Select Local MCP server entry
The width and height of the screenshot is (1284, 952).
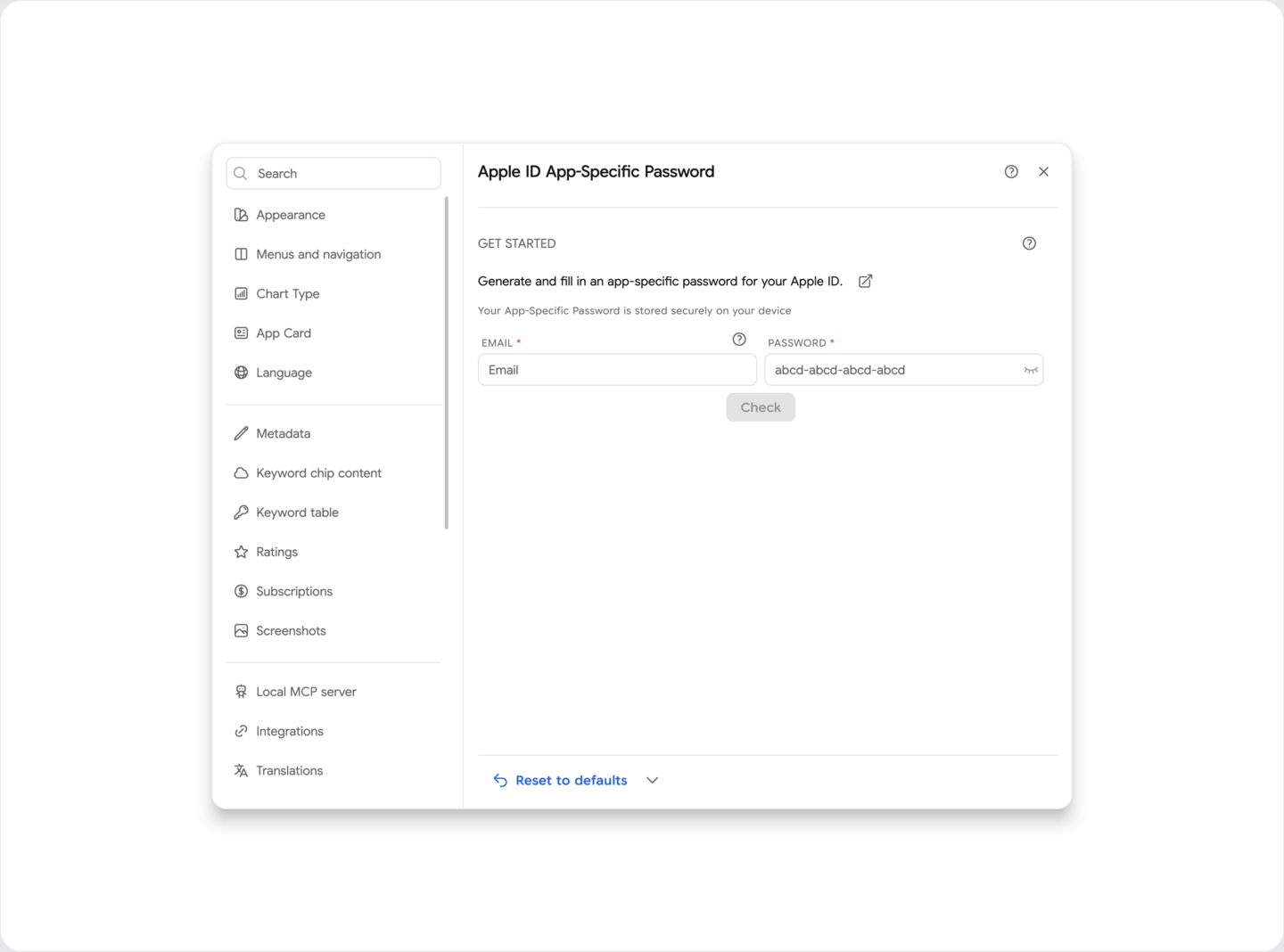coord(333,692)
